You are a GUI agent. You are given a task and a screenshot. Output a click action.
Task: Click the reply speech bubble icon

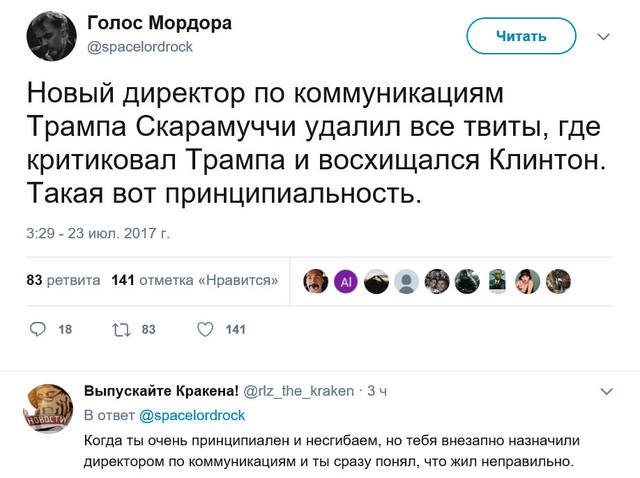pyautogui.click(x=38, y=330)
